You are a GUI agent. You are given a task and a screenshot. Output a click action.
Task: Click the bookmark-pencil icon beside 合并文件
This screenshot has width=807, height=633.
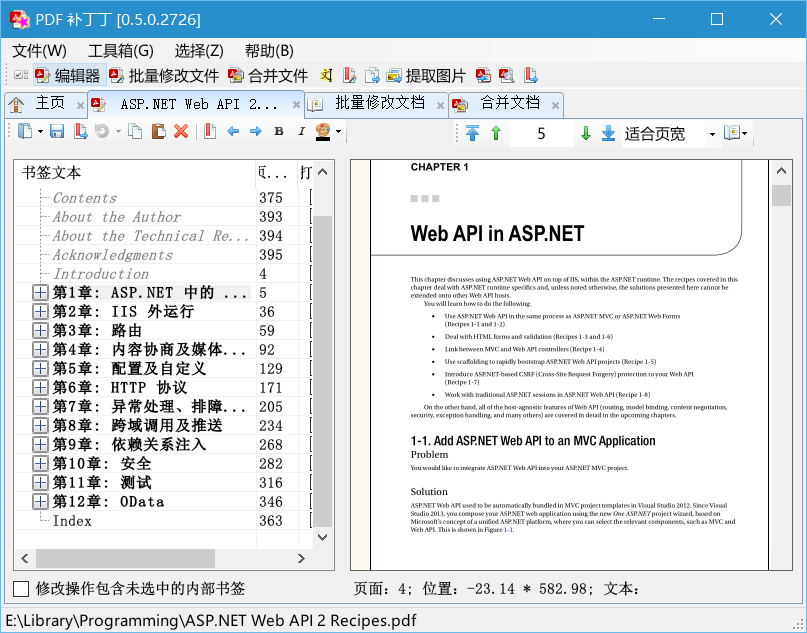349,76
